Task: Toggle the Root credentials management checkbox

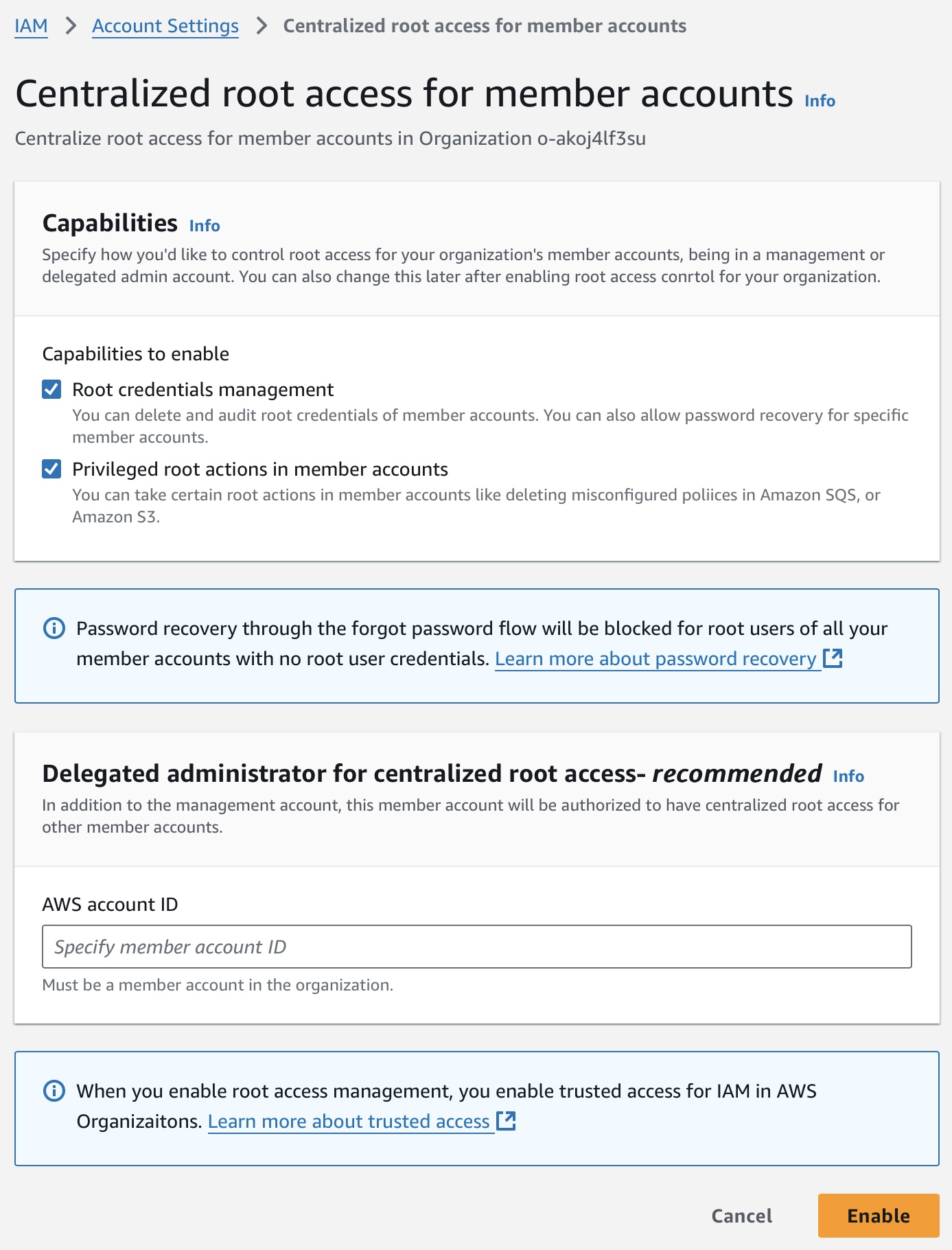Action: pyautogui.click(x=51, y=390)
